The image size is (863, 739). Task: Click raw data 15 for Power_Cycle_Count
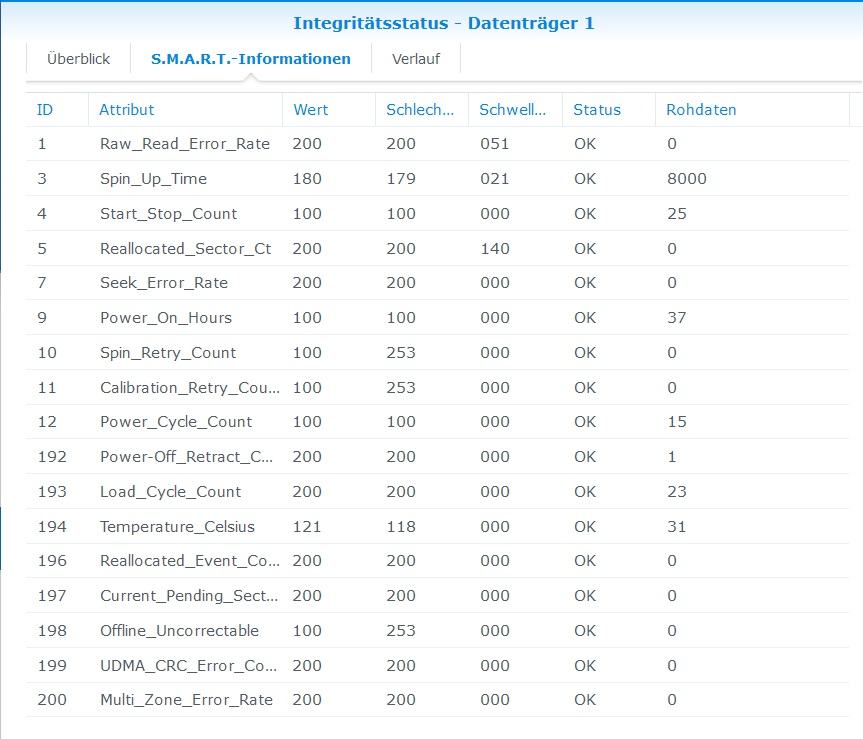[x=677, y=422]
